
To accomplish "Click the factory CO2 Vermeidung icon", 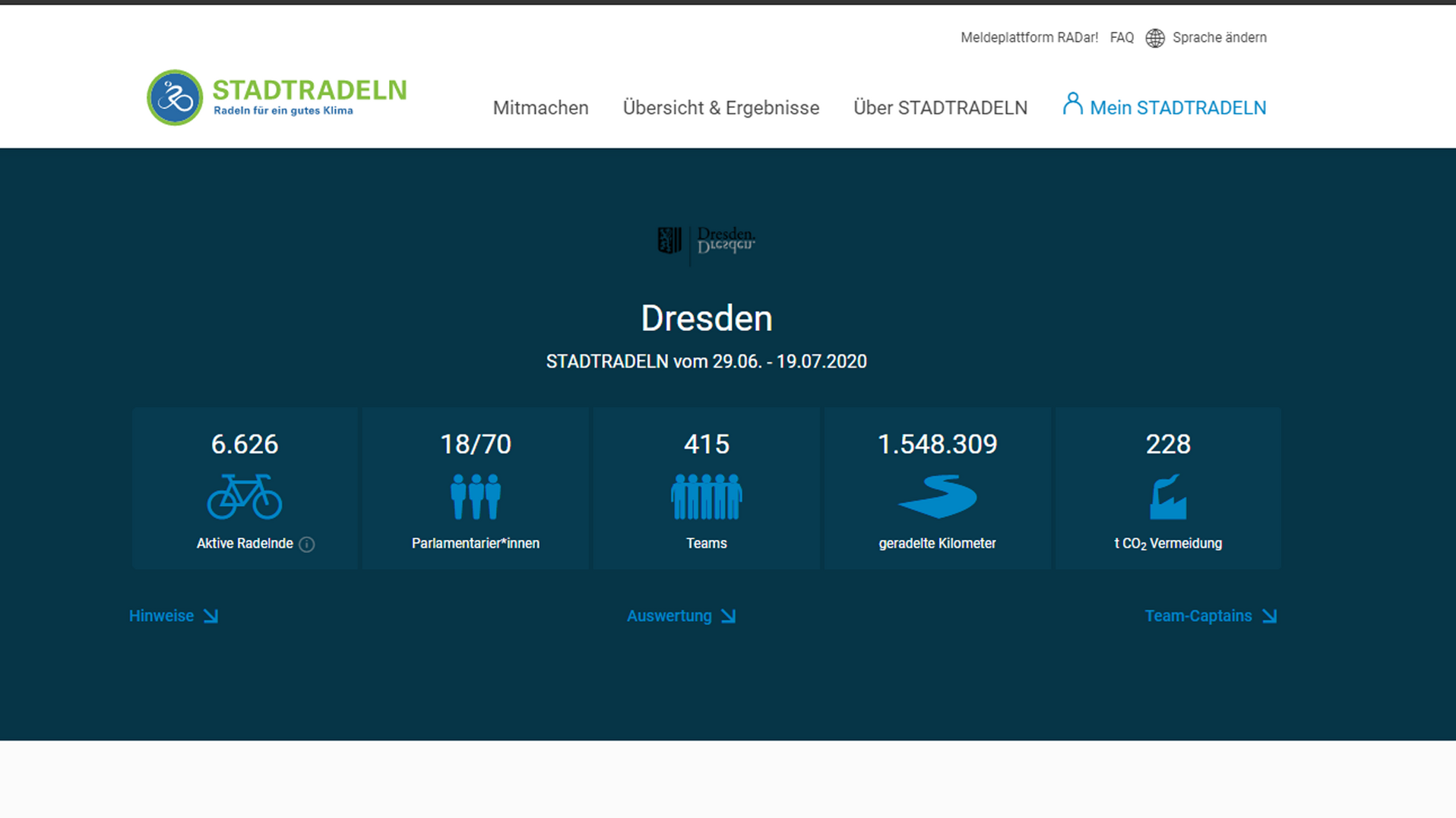I will tap(1168, 497).
